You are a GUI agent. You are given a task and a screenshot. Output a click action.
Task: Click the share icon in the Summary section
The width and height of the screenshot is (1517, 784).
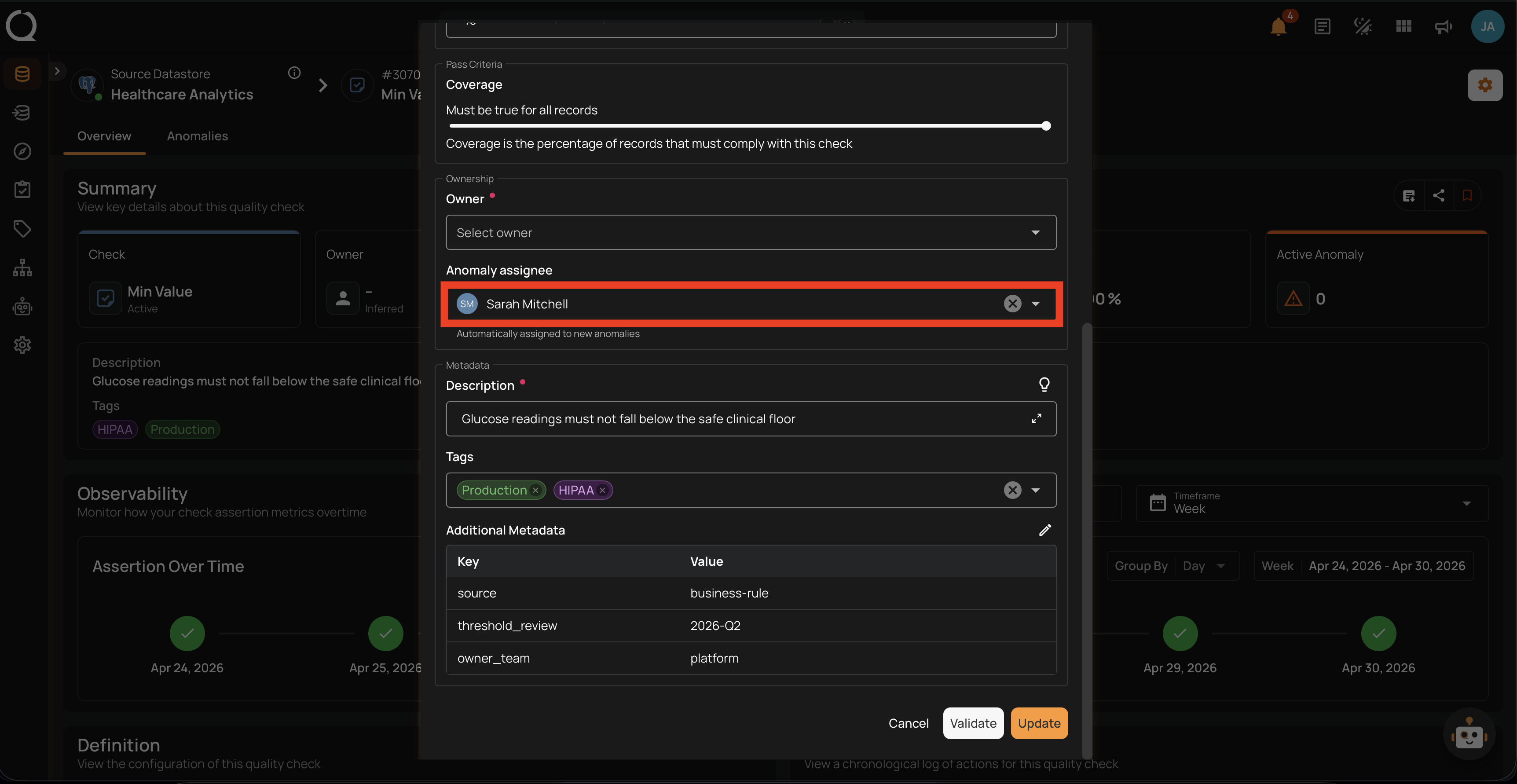pos(1439,195)
